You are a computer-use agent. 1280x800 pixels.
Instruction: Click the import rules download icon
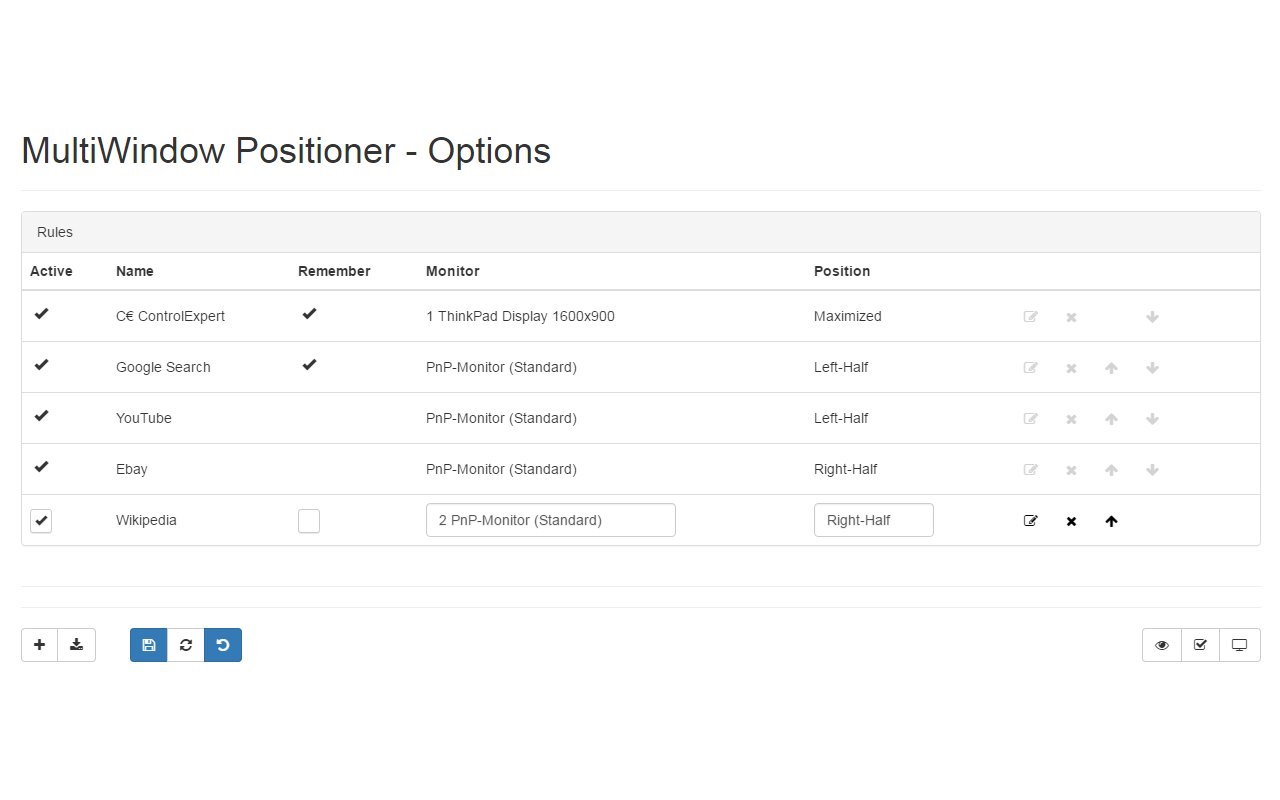coord(77,645)
